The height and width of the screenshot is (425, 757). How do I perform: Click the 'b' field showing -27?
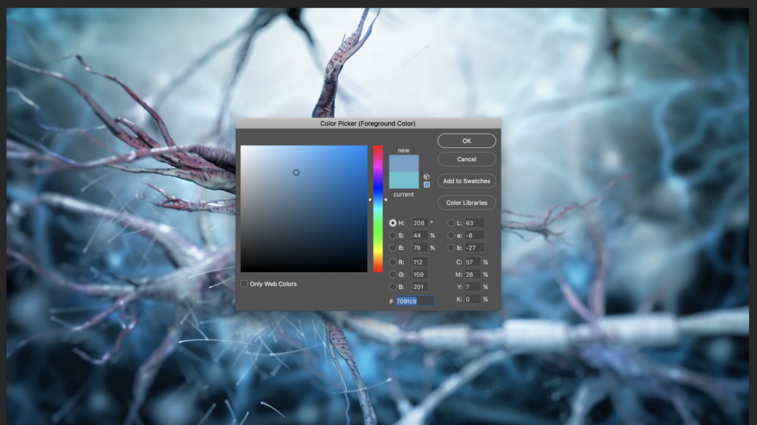tap(474, 248)
